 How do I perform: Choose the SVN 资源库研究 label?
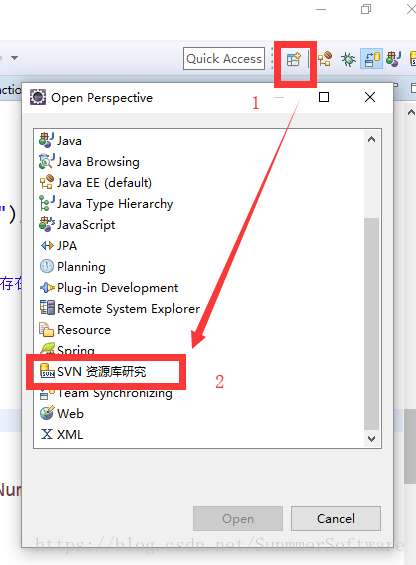coord(101,372)
